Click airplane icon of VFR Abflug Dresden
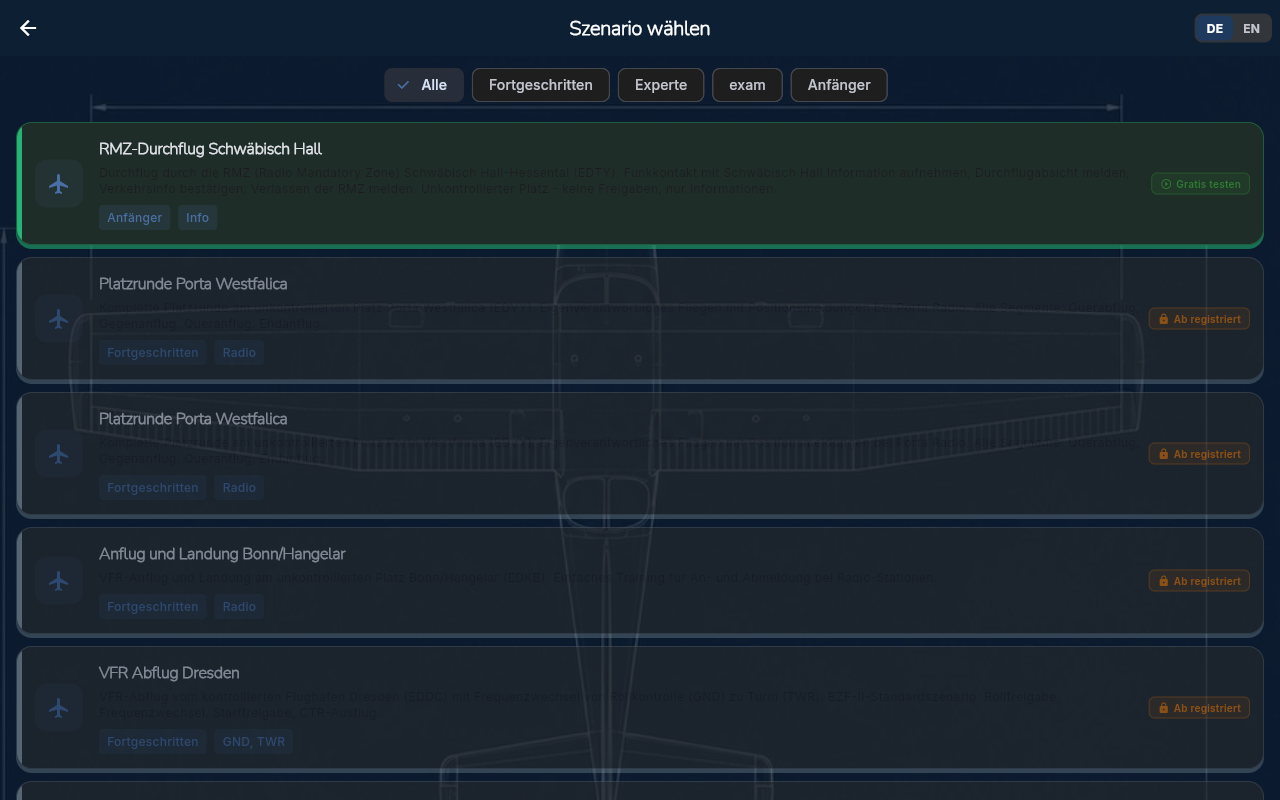 tap(59, 708)
